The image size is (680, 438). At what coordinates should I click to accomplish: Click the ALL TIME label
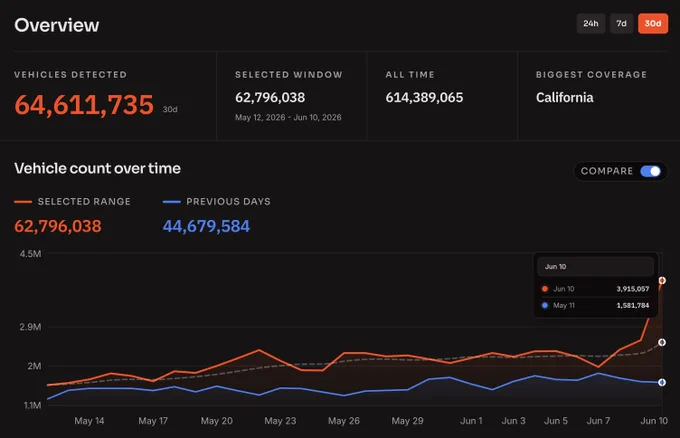click(x=410, y=75)
